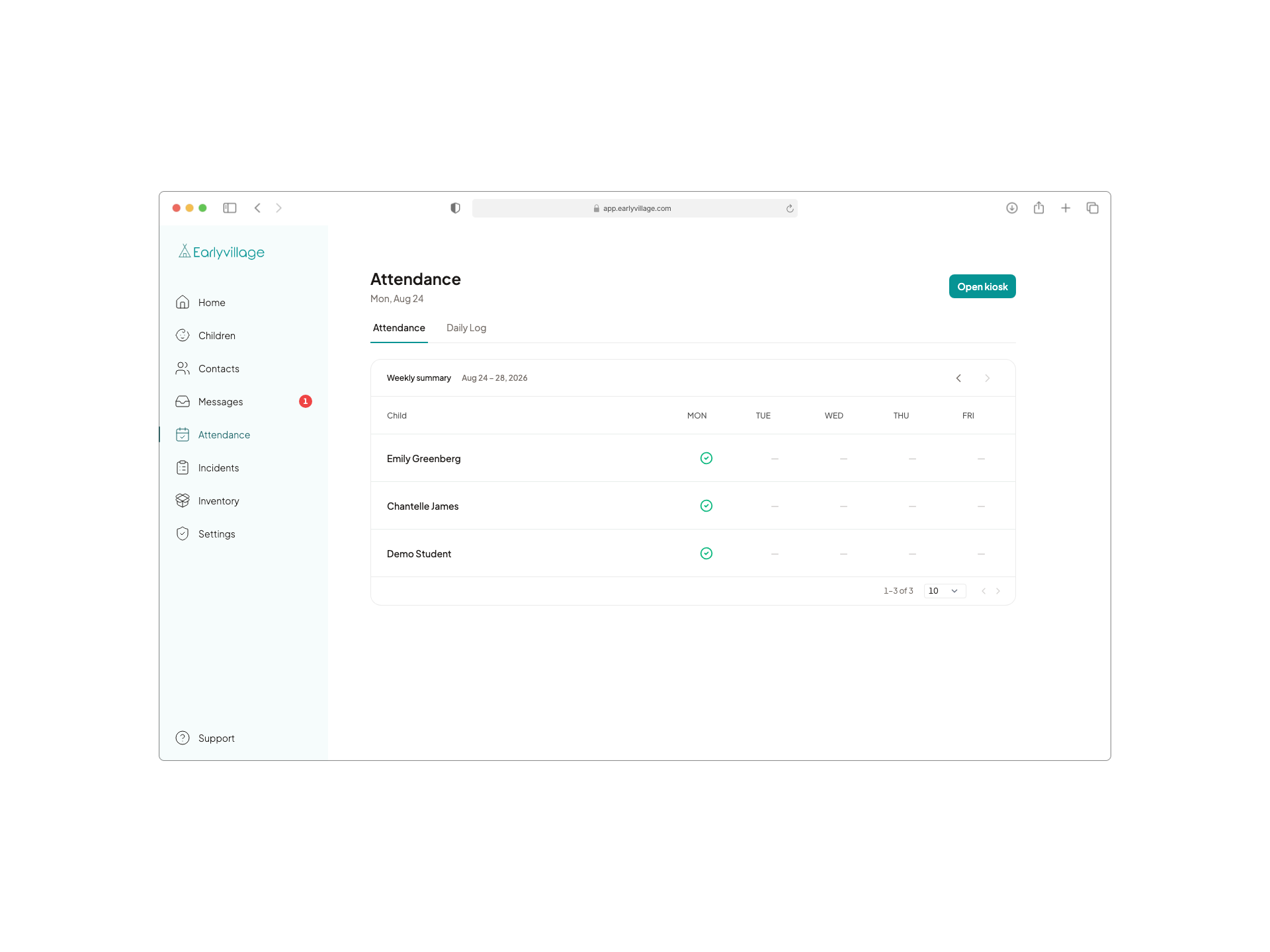The height and width of the screenshot is (952, 1270).
Task: Click the Open kiosk button
Action: click(x=982, y=286)
